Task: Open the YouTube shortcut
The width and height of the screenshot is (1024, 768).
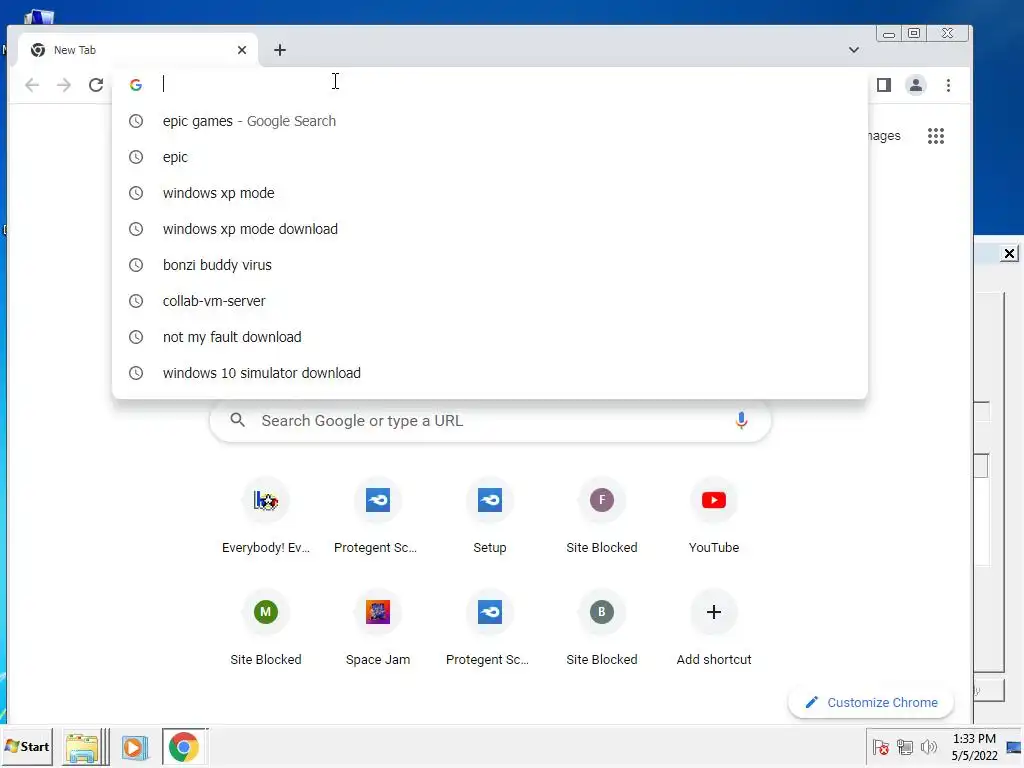Action: pos(714,517)
